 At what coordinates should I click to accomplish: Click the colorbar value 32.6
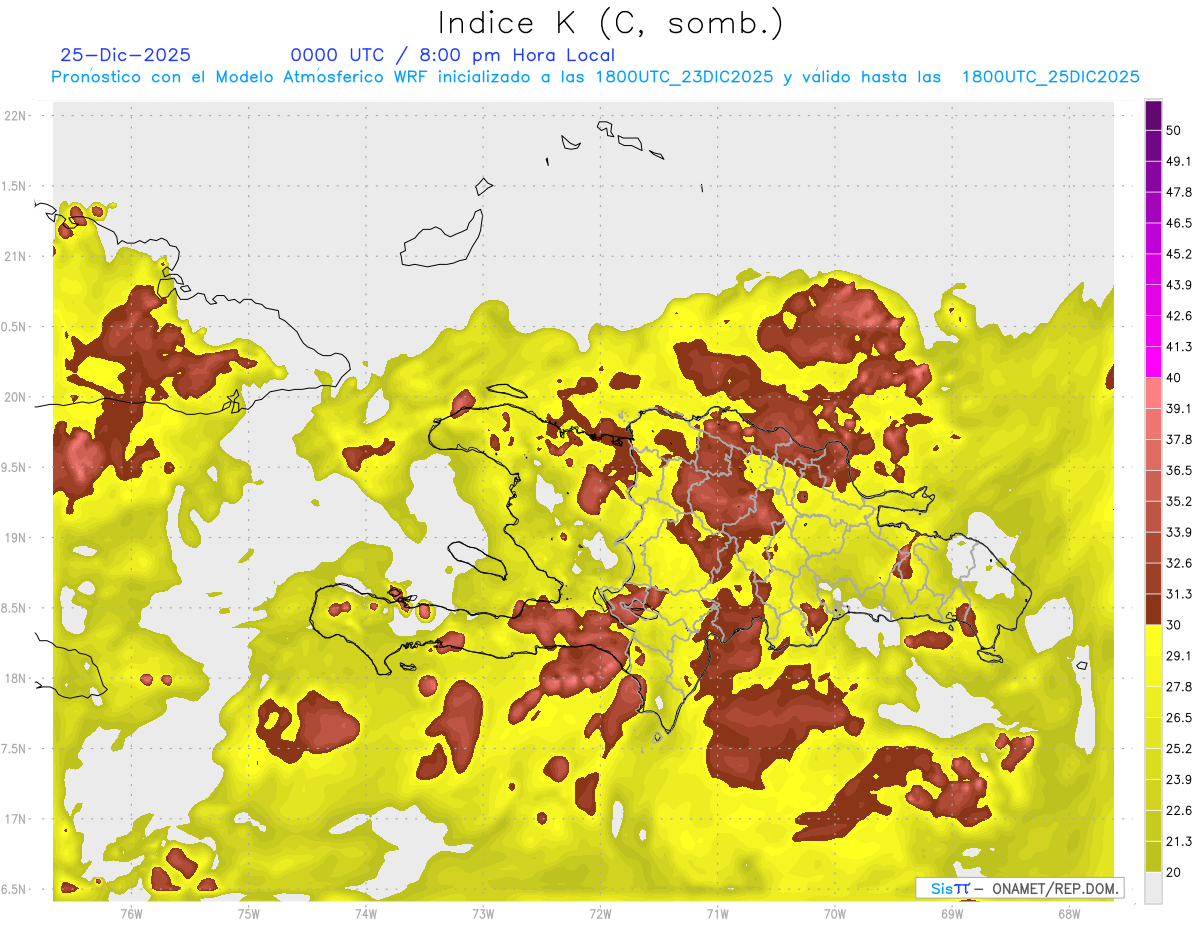[x=1179, y=563]
